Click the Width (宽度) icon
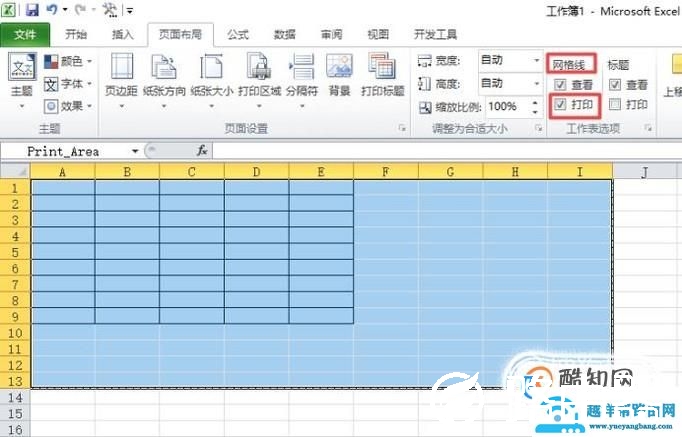Image resolution: width=682 pixels, height=437 pixels. pos(424,60)
